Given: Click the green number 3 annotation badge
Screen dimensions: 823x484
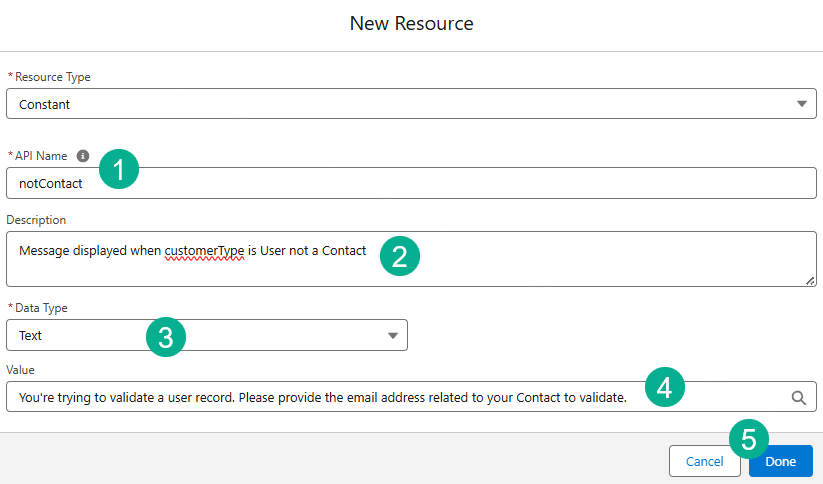Looking at the screenshot, I should (x=166, y=336).
